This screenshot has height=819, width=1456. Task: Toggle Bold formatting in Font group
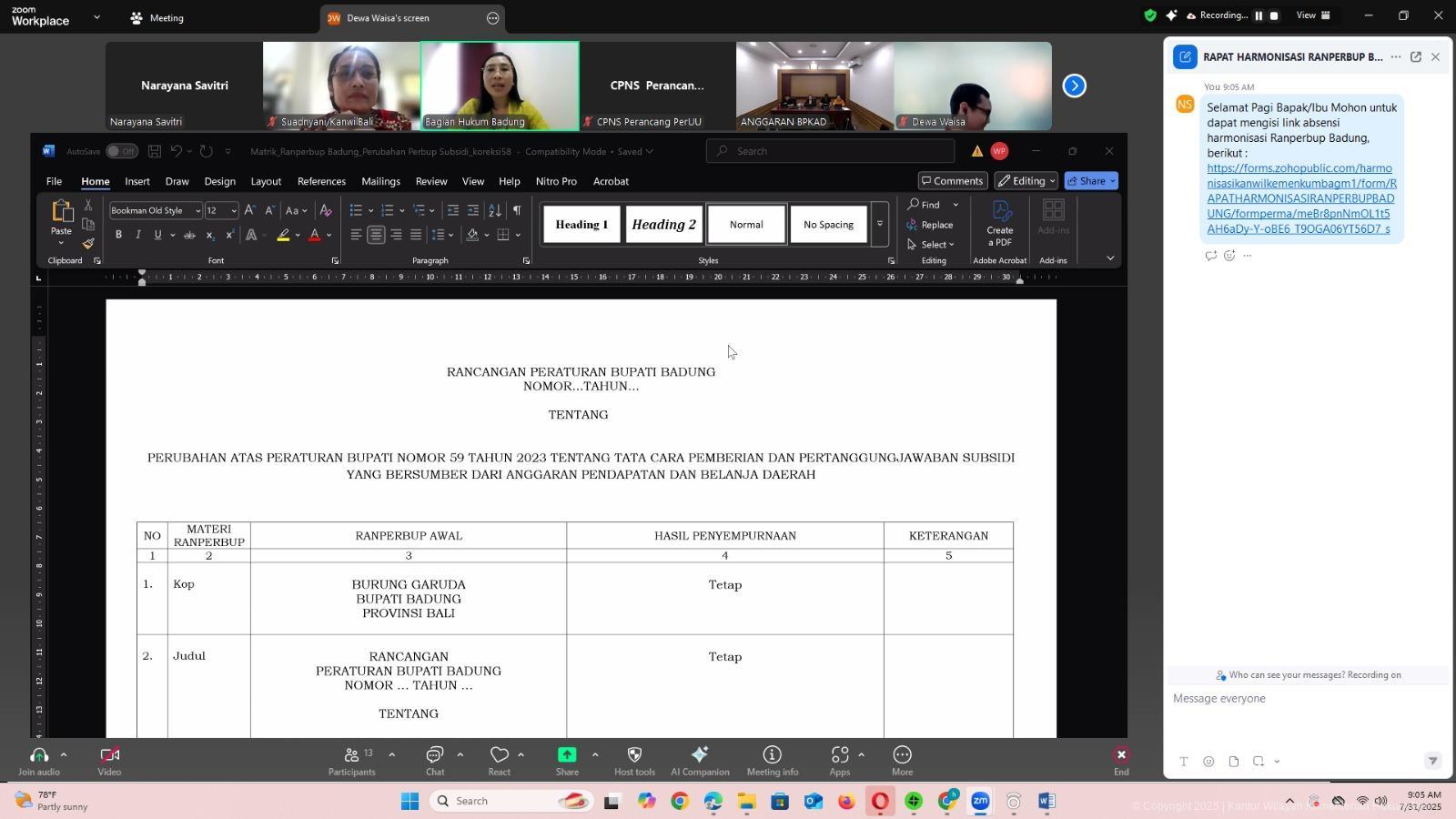click(x=118, y=235)
